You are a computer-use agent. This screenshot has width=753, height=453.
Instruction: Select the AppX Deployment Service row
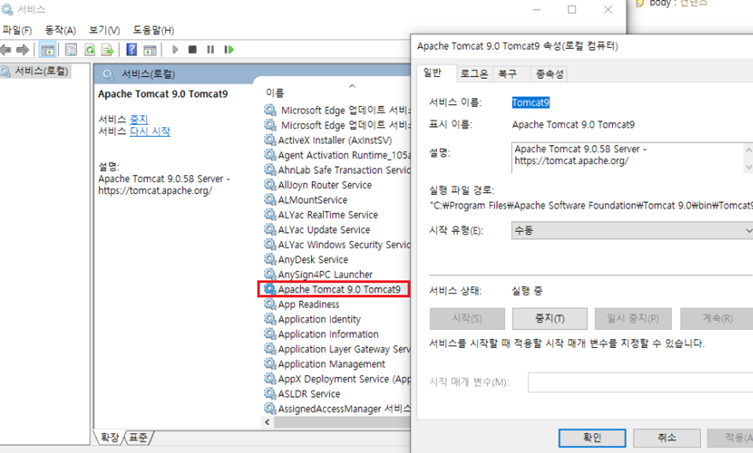(x=336, y=379)
